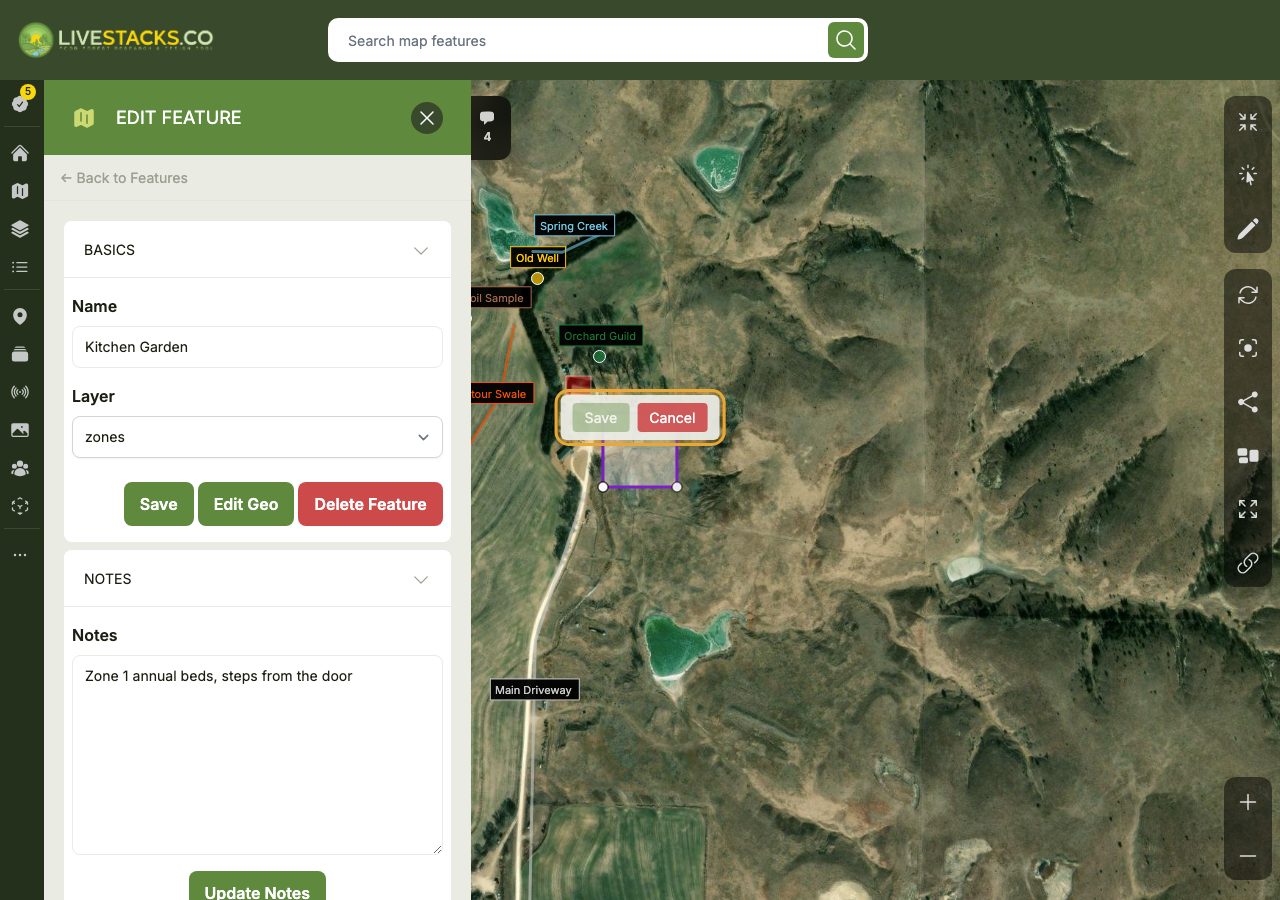The image size is (1280, 900).
Task: Click the green Orchard Guild point marker
Action: [599, 356]
